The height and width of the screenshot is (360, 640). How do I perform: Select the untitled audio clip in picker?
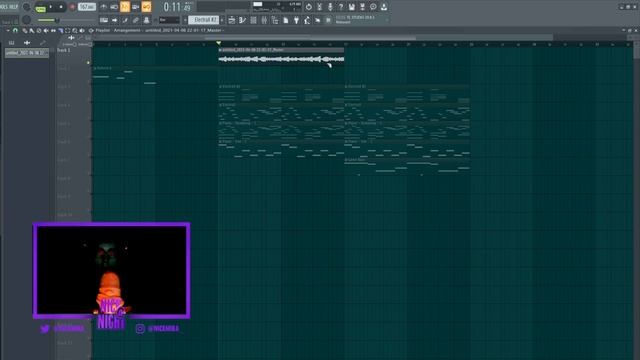point(27,53)
